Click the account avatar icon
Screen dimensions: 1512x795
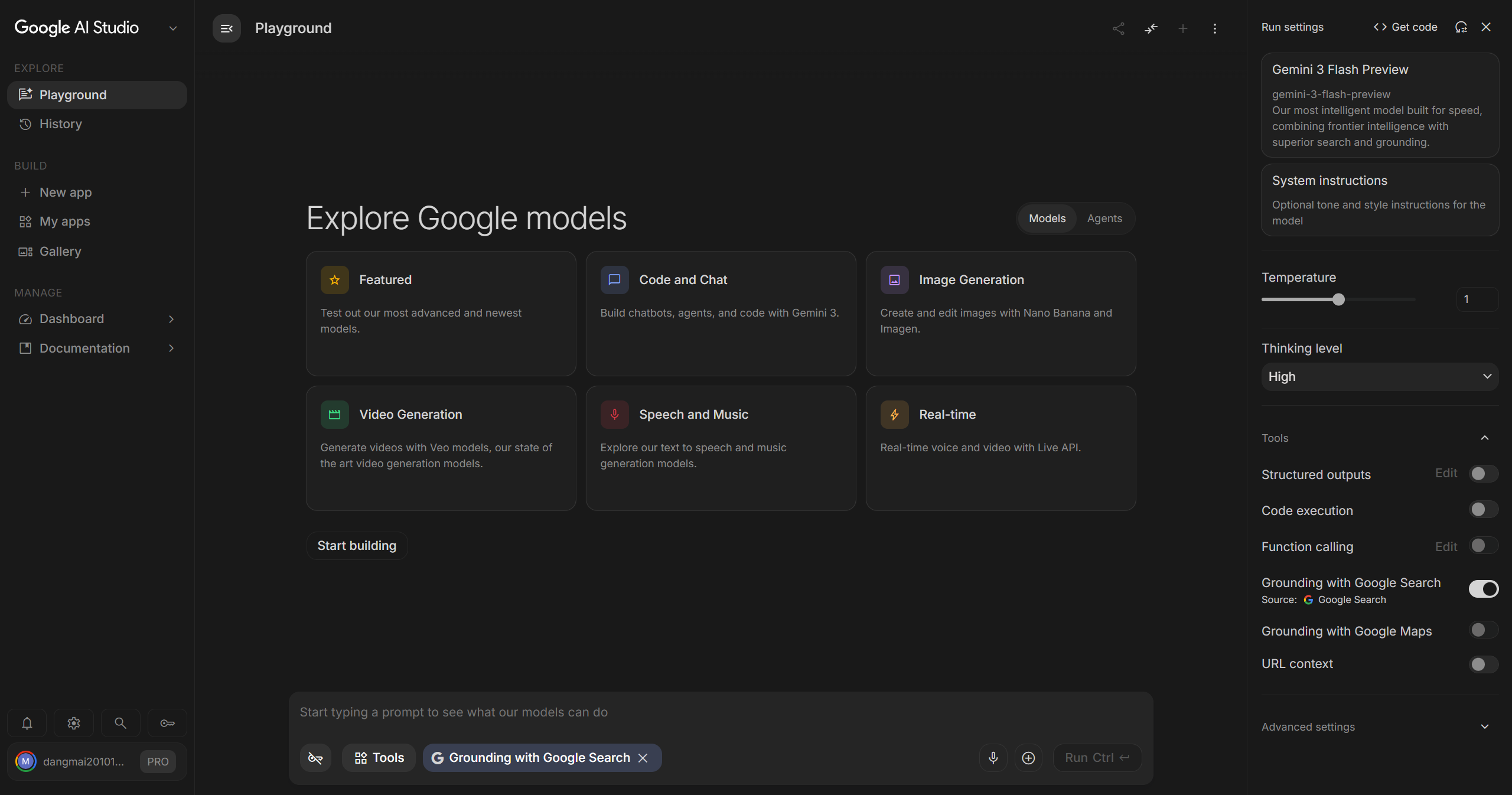tap(25, 761)
